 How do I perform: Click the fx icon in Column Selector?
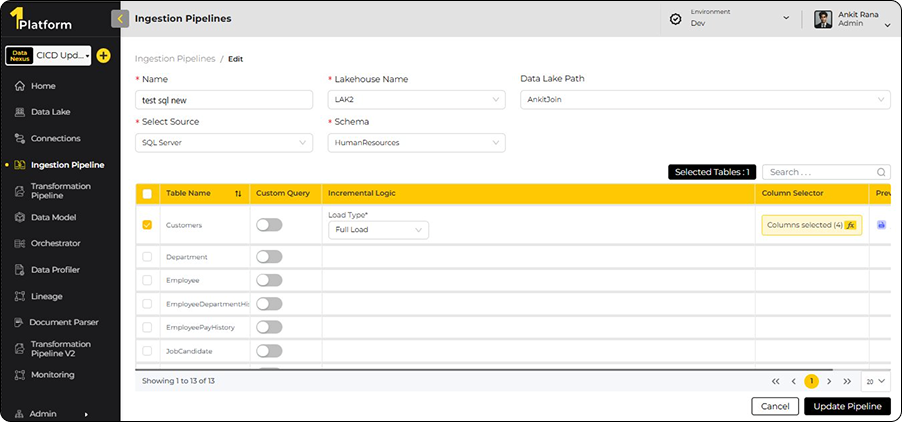pos(851,225)
